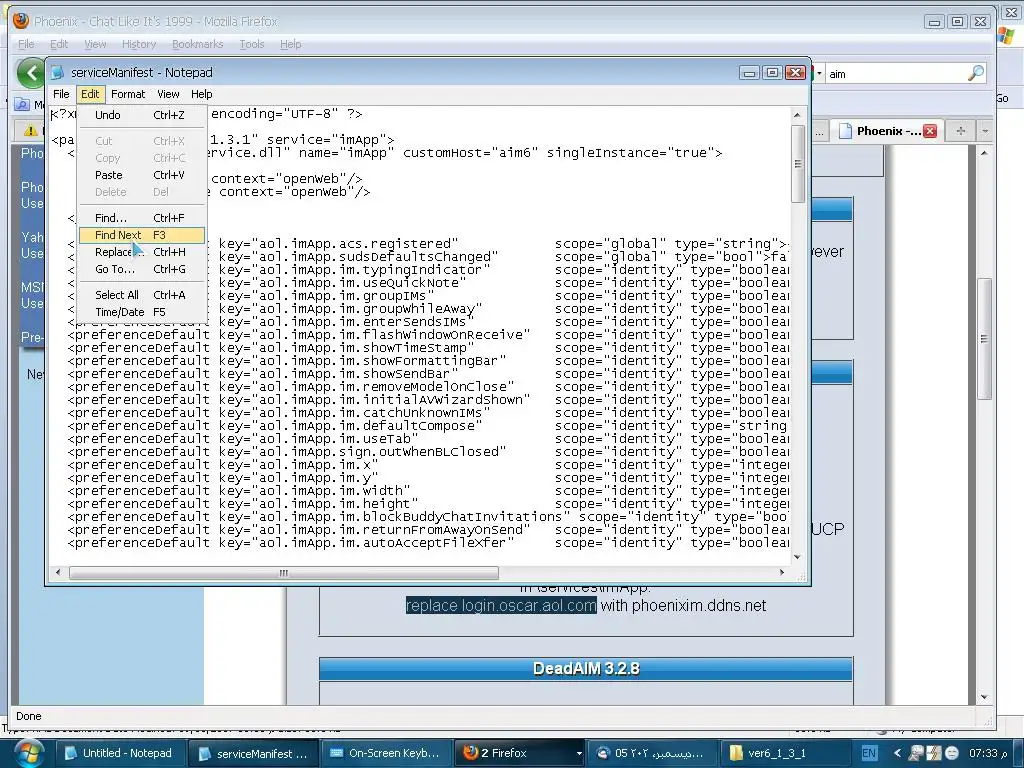Image resolution: width=1024 pixels, height=768 pixels.
Task: Open Firefox Tools menu
Action: tap(251, 44)
